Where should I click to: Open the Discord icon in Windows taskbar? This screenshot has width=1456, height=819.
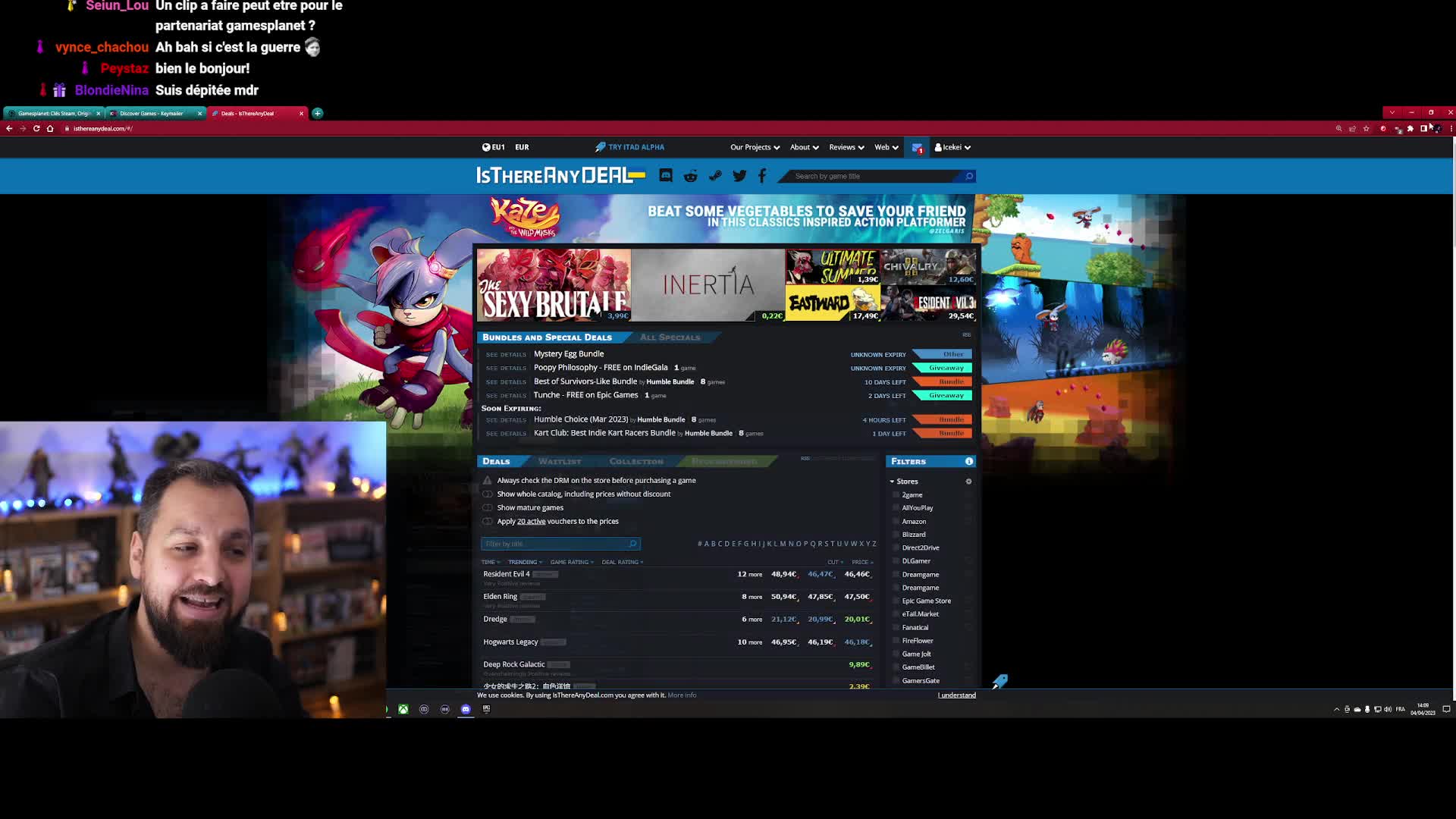[466, 709]
